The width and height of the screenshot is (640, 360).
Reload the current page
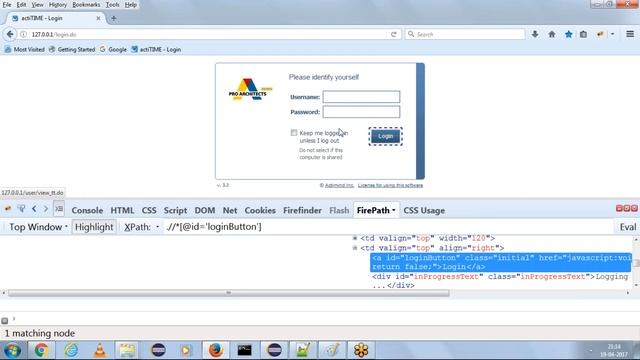coord(393,34)
